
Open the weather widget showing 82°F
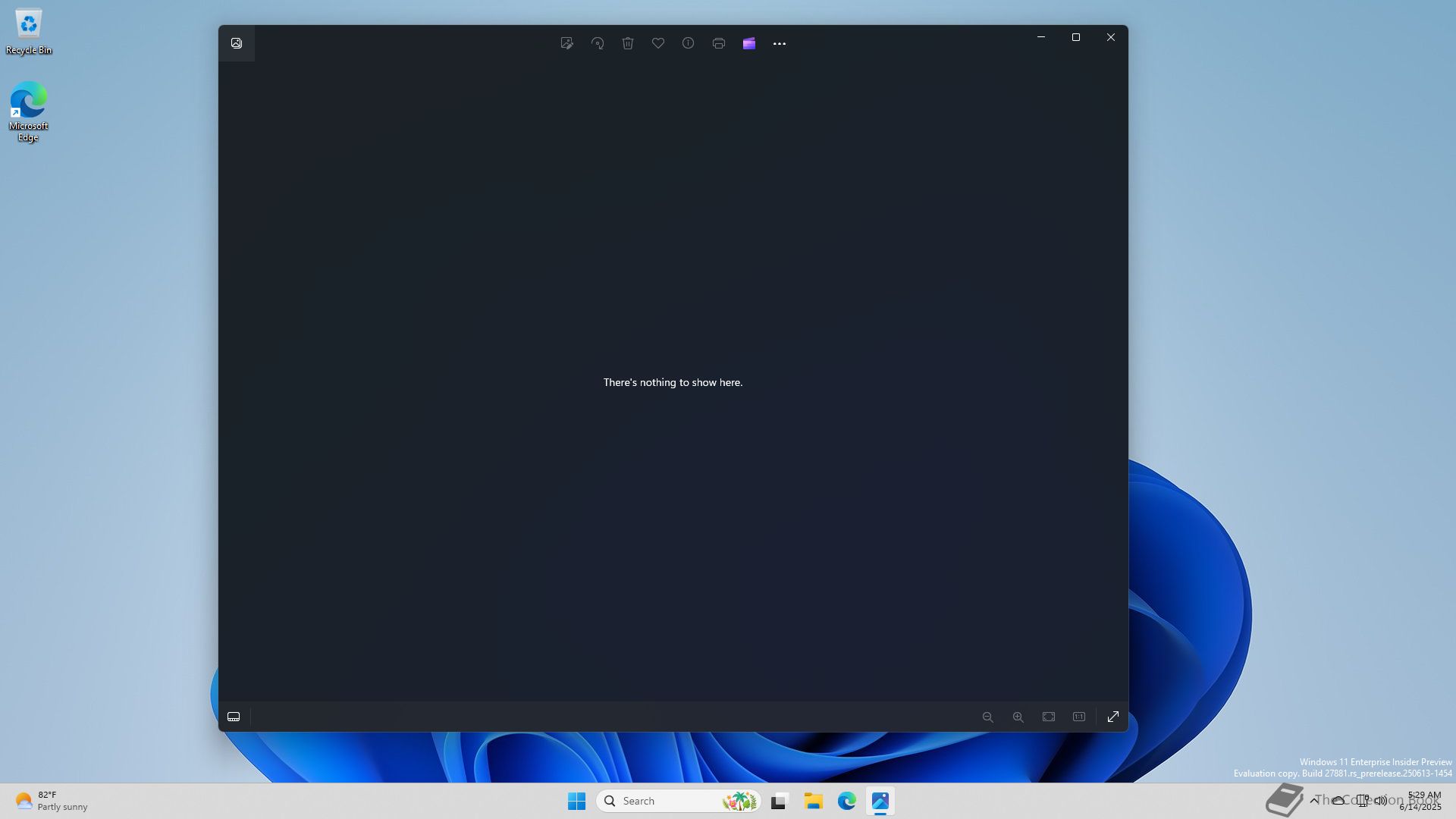(x=50, y=801)
